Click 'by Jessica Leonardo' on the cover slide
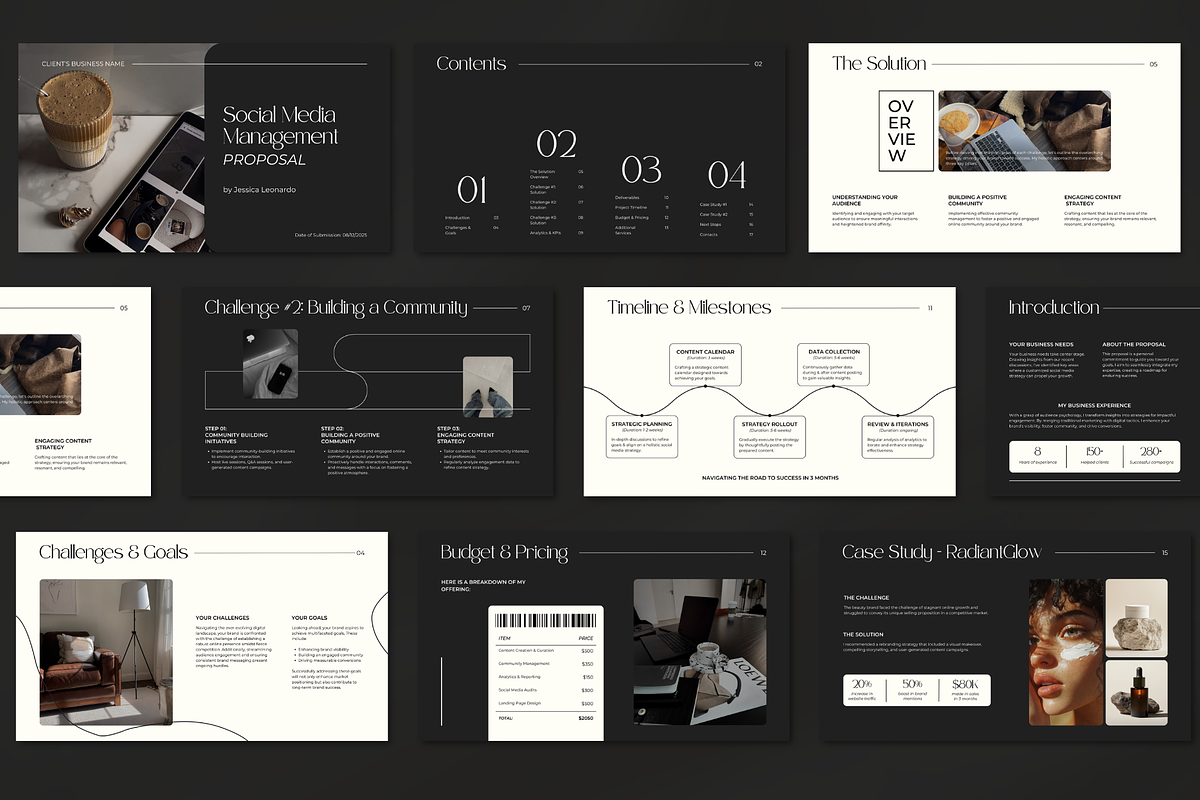Image resolution: width=1200 pixels, height=800 pixels. coord(259,189)
